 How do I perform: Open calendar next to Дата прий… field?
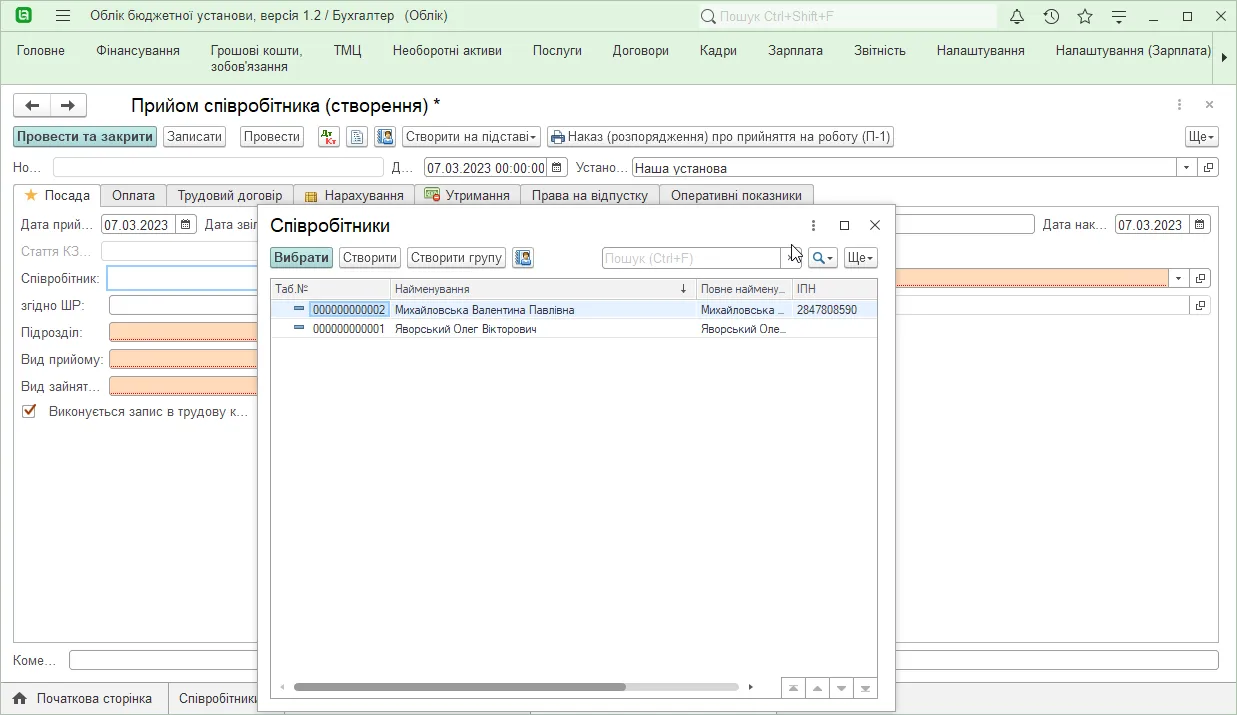click(186, 225)
